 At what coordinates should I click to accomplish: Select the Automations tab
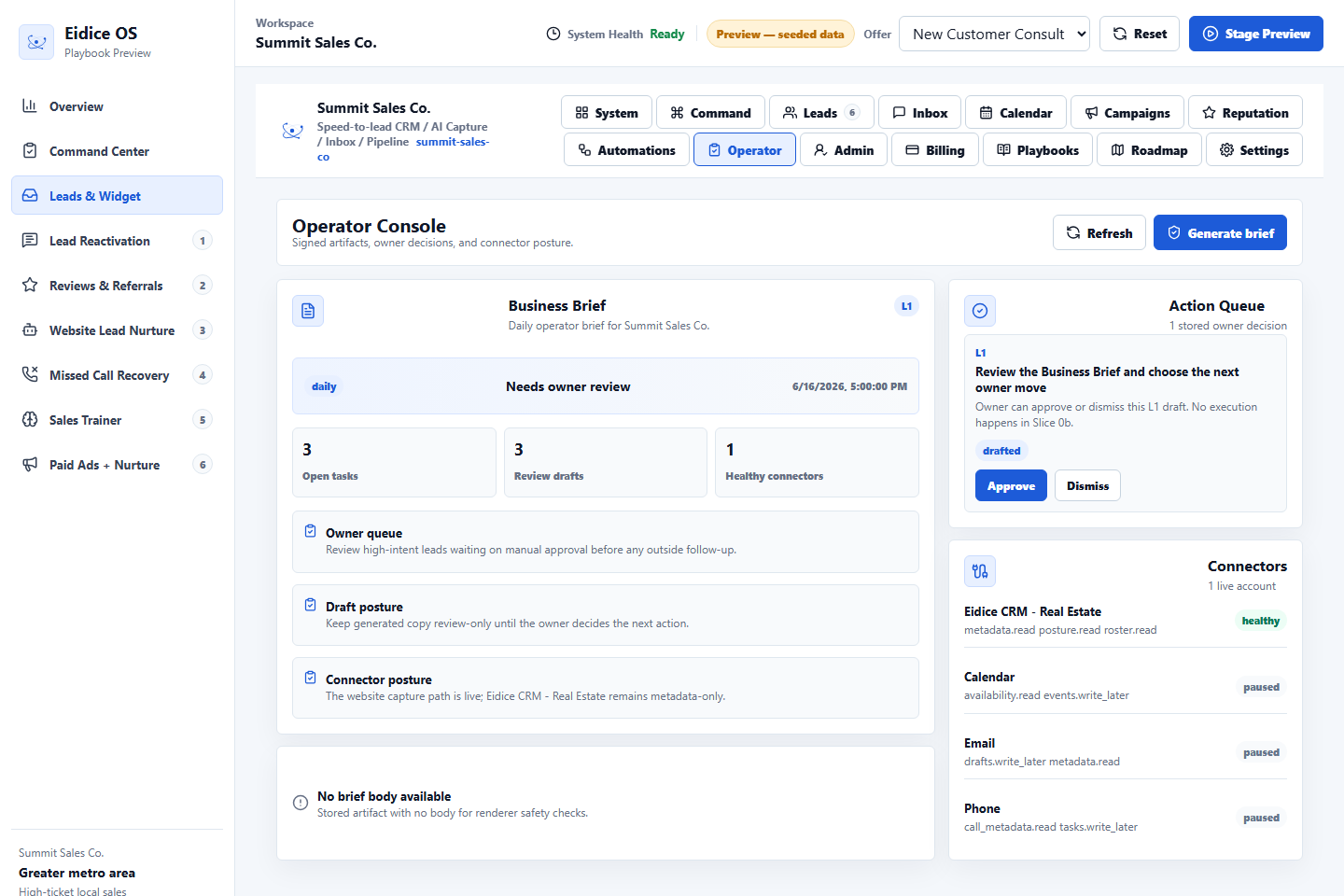(626, 149)
